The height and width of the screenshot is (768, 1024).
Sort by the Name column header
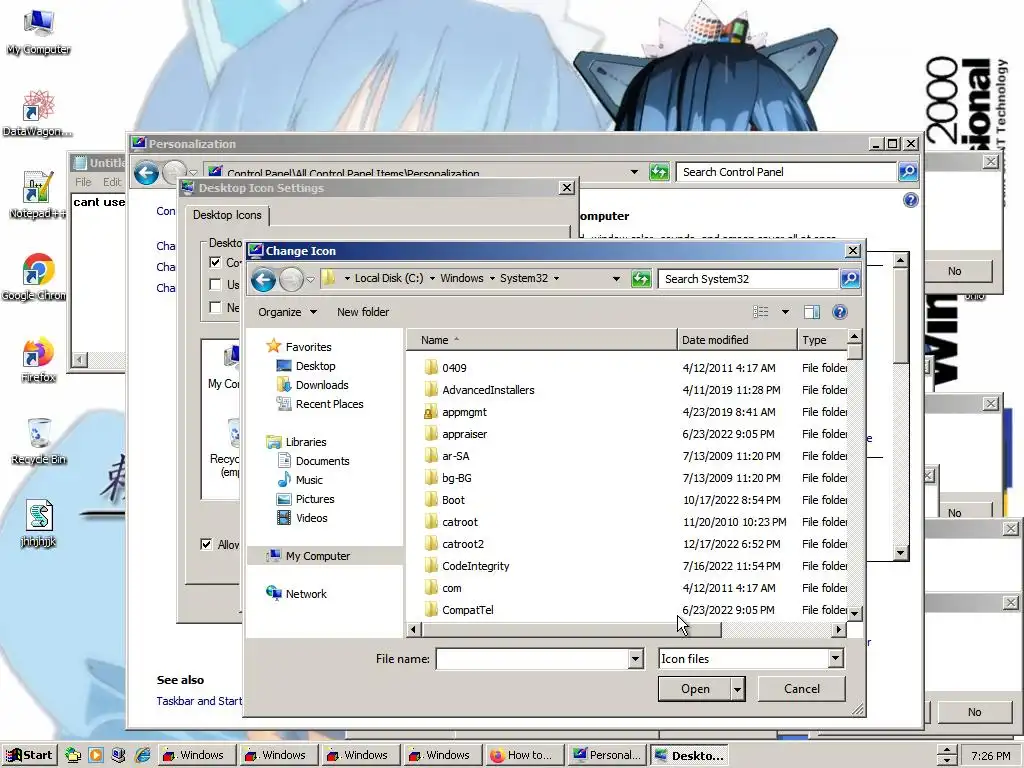(x=541, y=340)
